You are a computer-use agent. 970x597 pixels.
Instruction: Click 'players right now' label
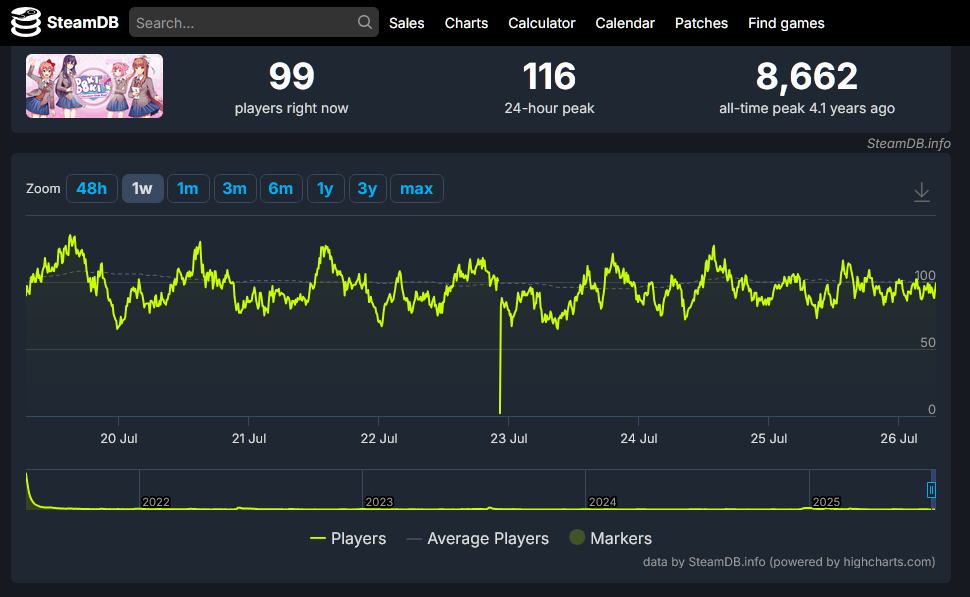pos(291,108)
